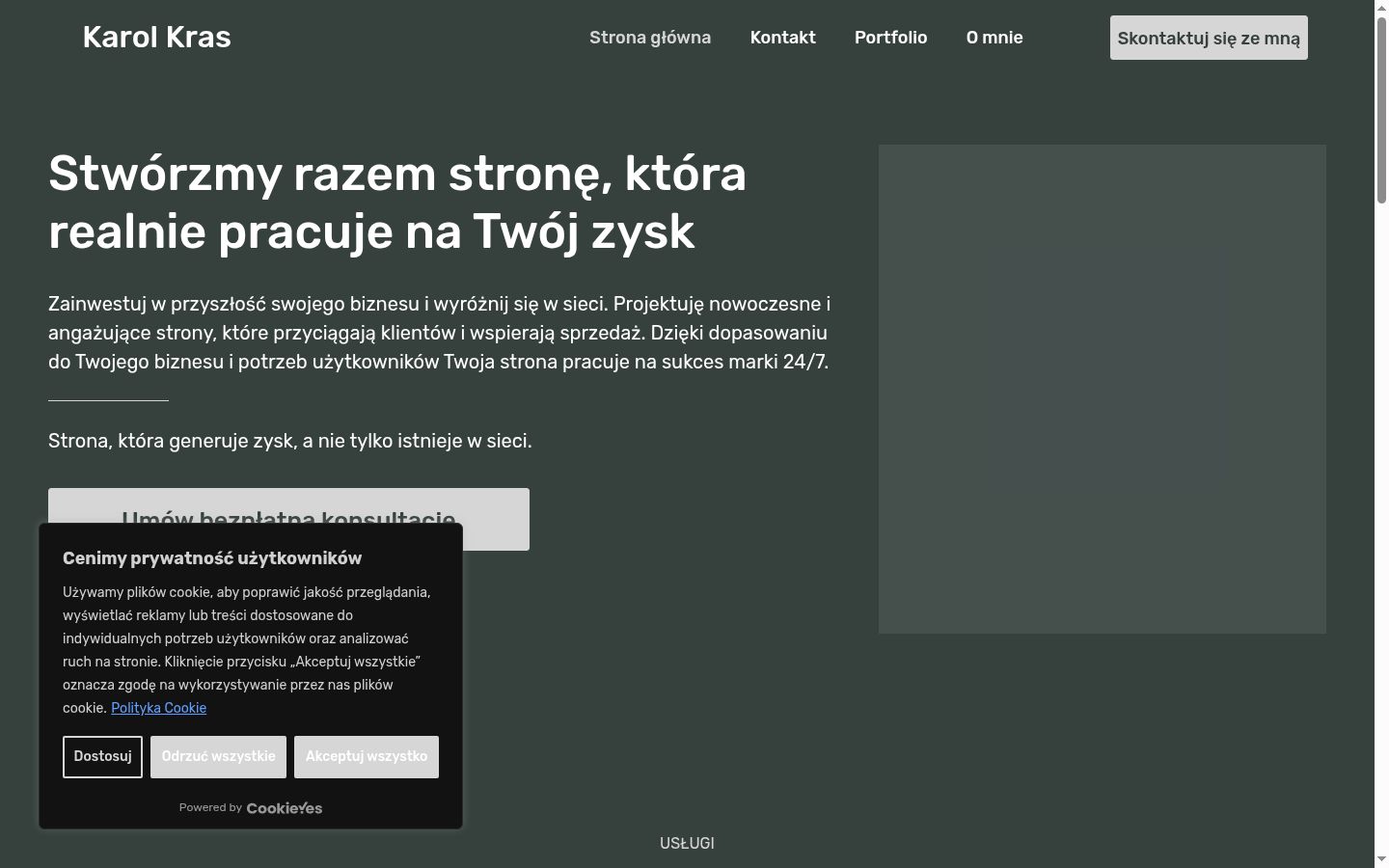Click the scrollbar up arrow
Image resolution: width=1389 pixels, height=868 pixels.
pyautogui.click(x=1381, y=7)
